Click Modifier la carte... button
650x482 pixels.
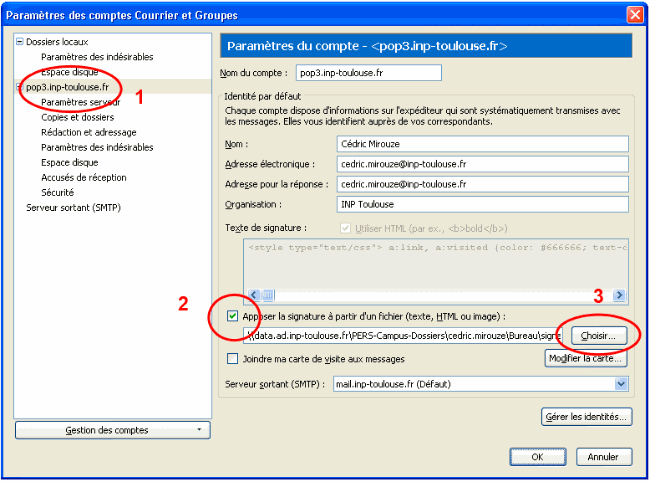[x=586, y=358]
